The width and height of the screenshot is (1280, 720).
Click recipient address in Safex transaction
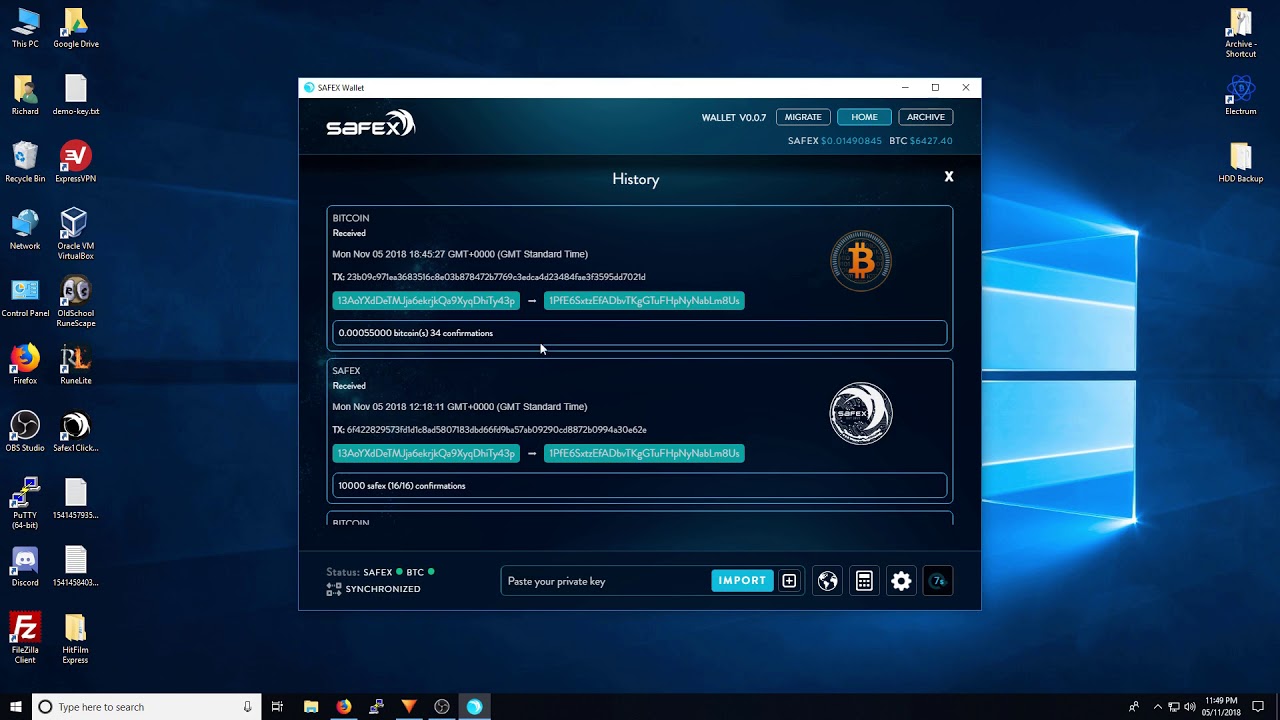(x=644, y=454)
